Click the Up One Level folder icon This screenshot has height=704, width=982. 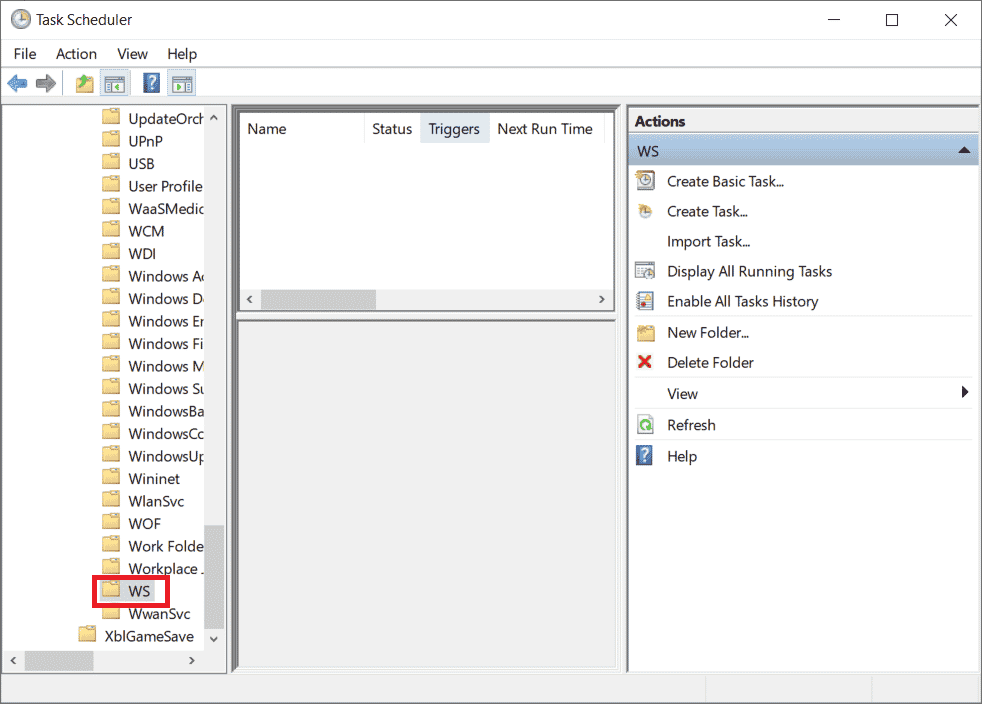(85, 83)
